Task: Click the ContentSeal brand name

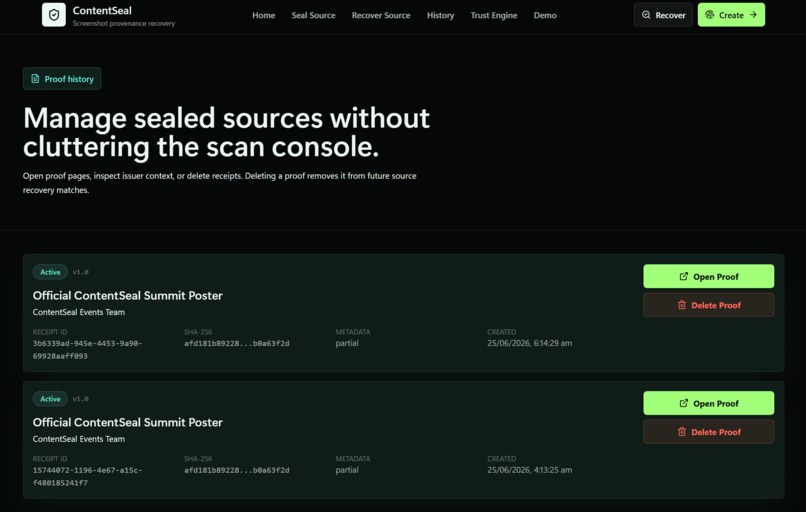Action: pos(102,10)
